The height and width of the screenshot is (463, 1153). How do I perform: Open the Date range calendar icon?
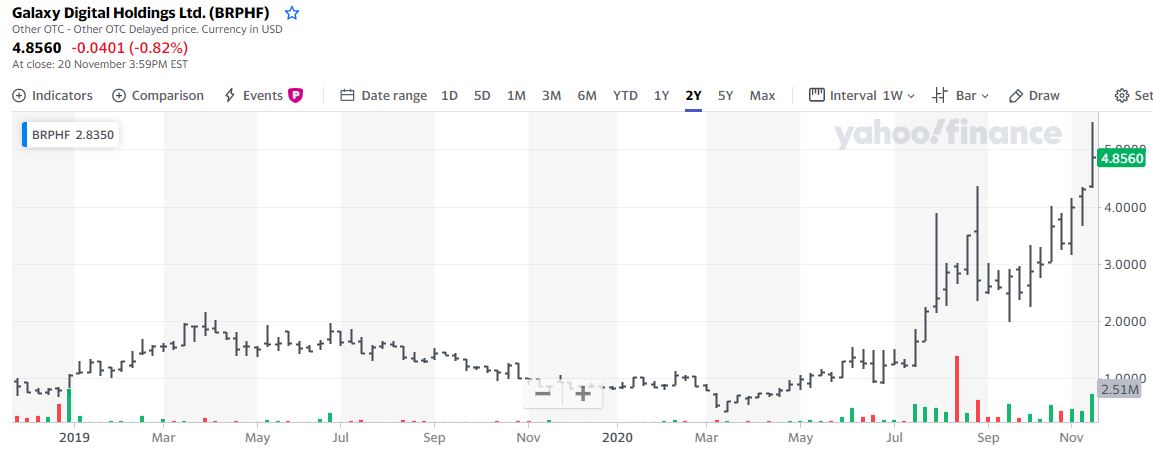[348, 96]
